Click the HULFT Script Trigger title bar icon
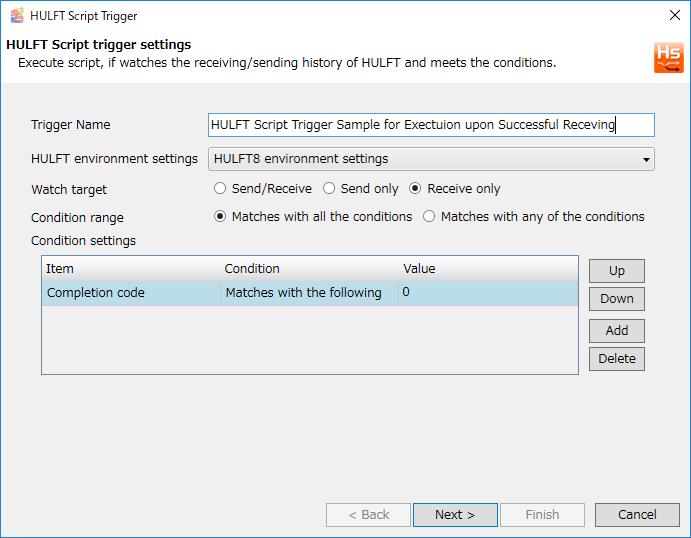The height and width of the screenshot is (538, 691). tap(17, 15)
